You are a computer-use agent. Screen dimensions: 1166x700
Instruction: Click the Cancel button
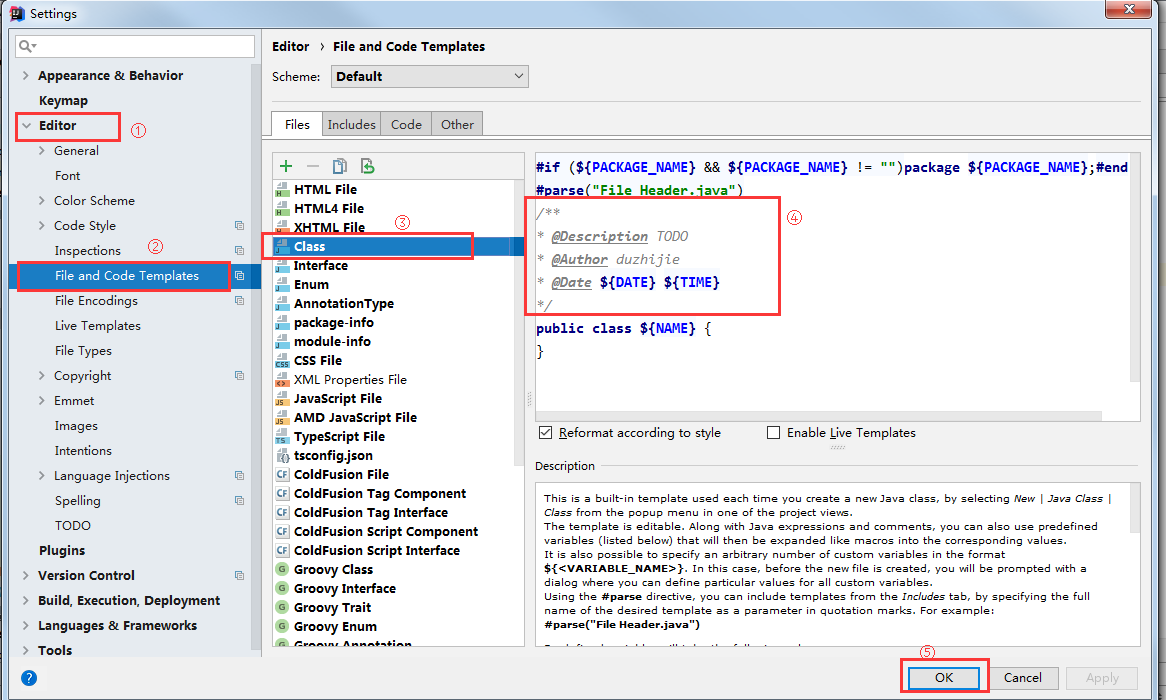click(1023, 677)
